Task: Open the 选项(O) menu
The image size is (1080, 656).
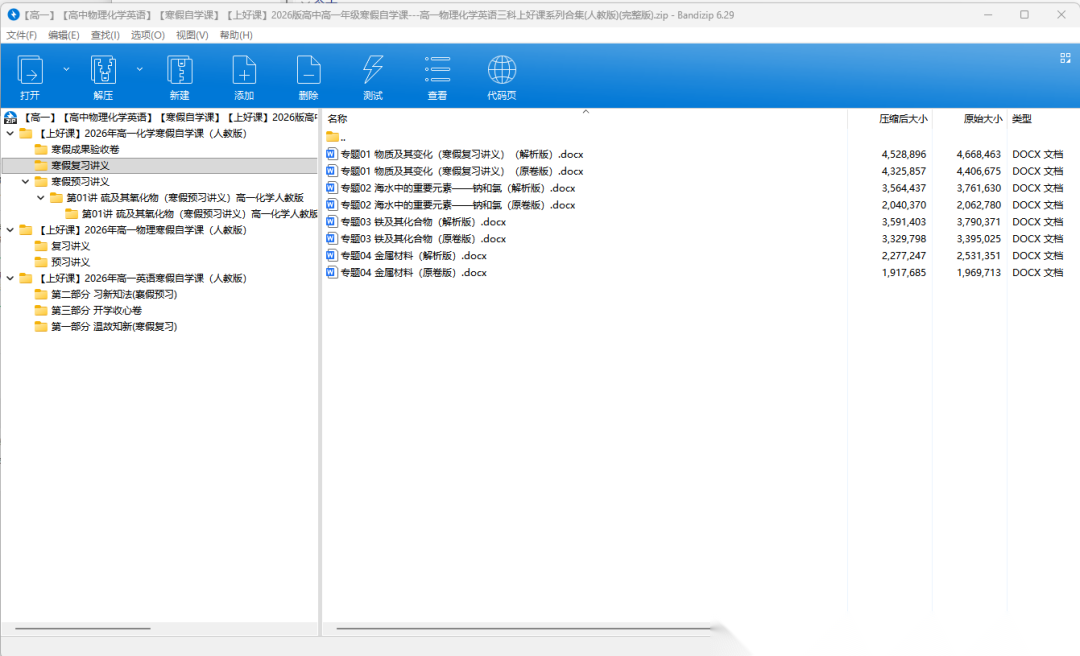Action: pyautogui.click(x=148, y=35)
